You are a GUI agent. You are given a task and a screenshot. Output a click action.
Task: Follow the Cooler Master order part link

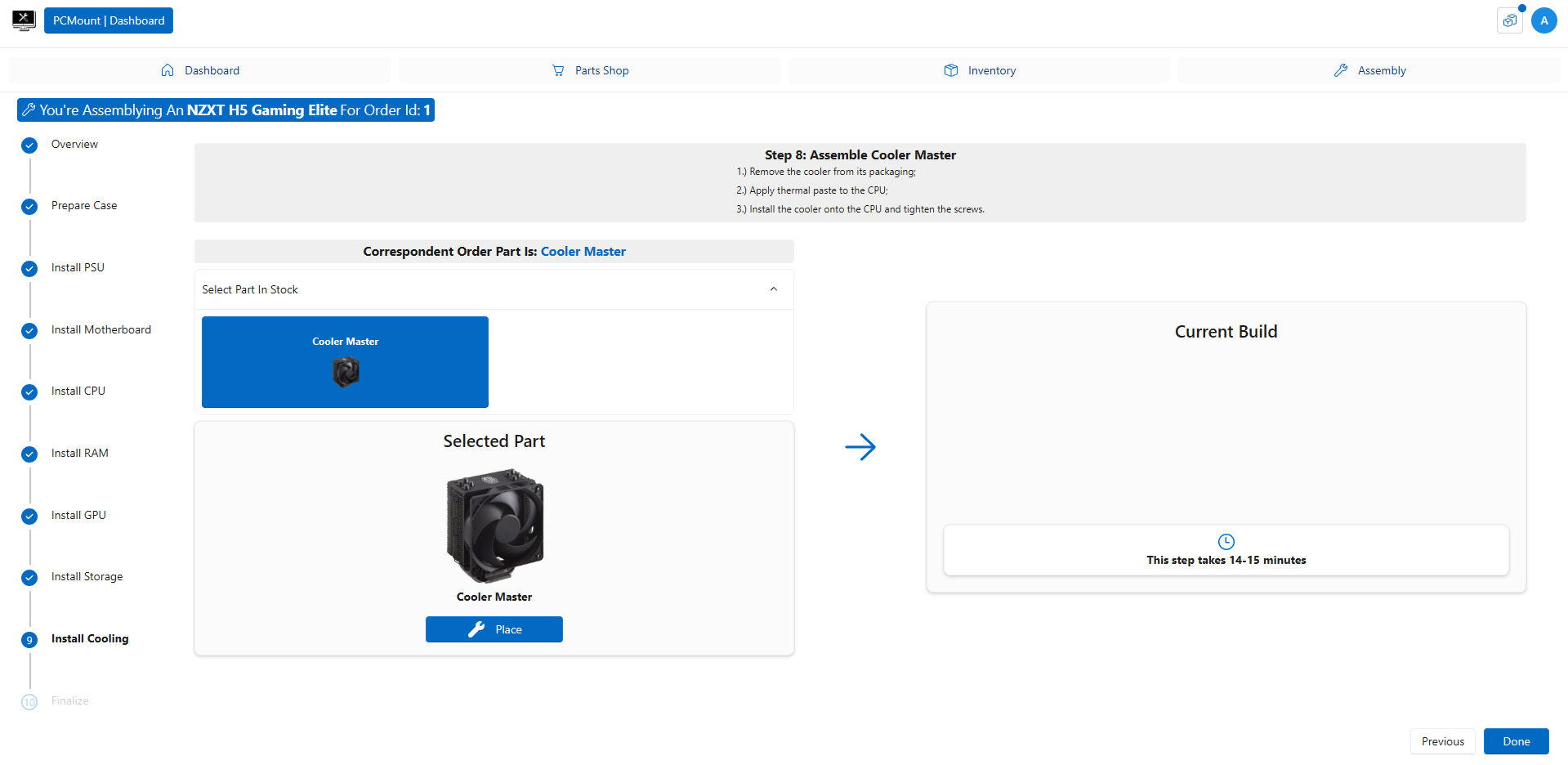pos(583,252)
